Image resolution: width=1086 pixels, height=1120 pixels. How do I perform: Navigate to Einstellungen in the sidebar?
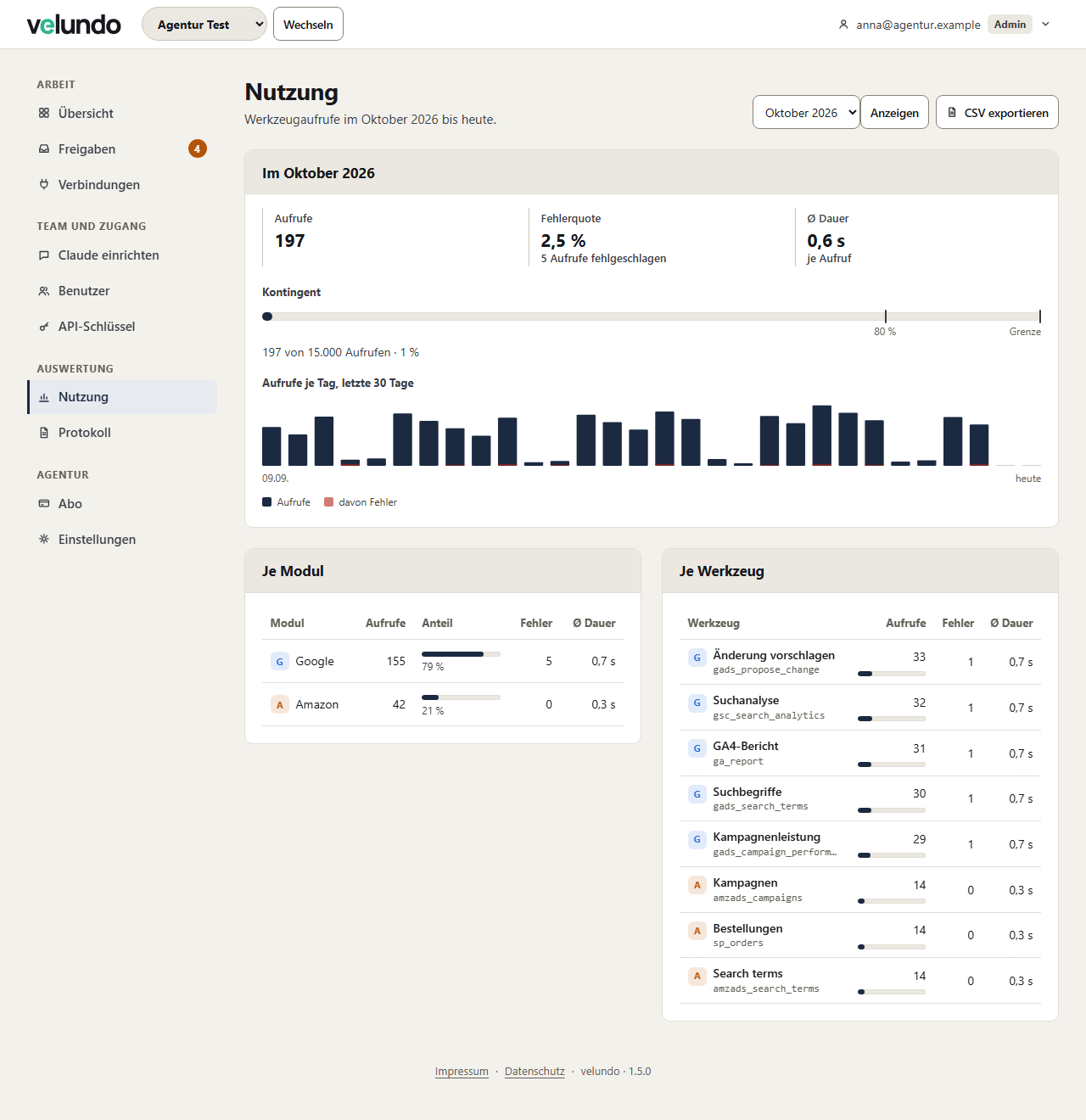(x=122, y=539)
